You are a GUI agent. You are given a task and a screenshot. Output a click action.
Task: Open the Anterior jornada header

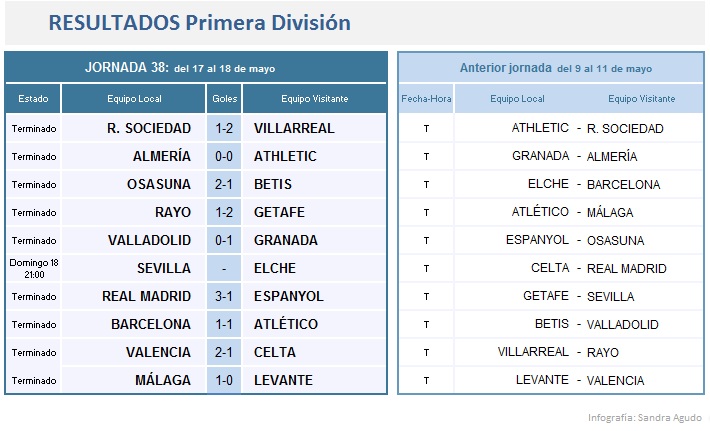pyautogui.click(x=555, y=68)
